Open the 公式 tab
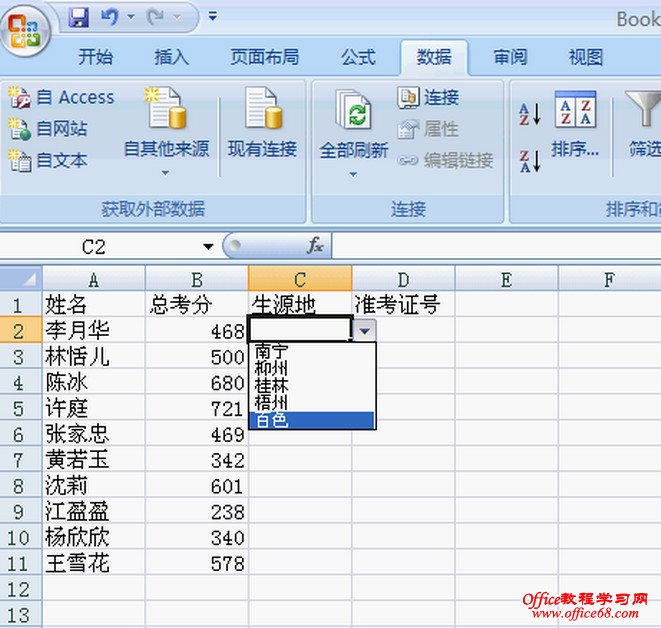661x628 pixels. 358,57
